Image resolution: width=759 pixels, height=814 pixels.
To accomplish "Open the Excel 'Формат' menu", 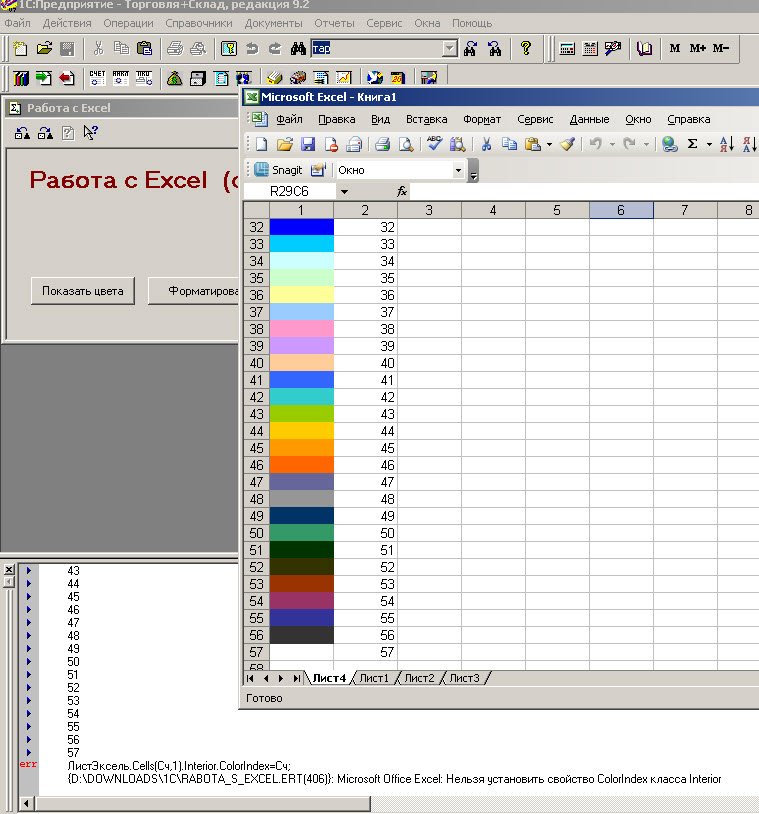I will coord(482,119).
